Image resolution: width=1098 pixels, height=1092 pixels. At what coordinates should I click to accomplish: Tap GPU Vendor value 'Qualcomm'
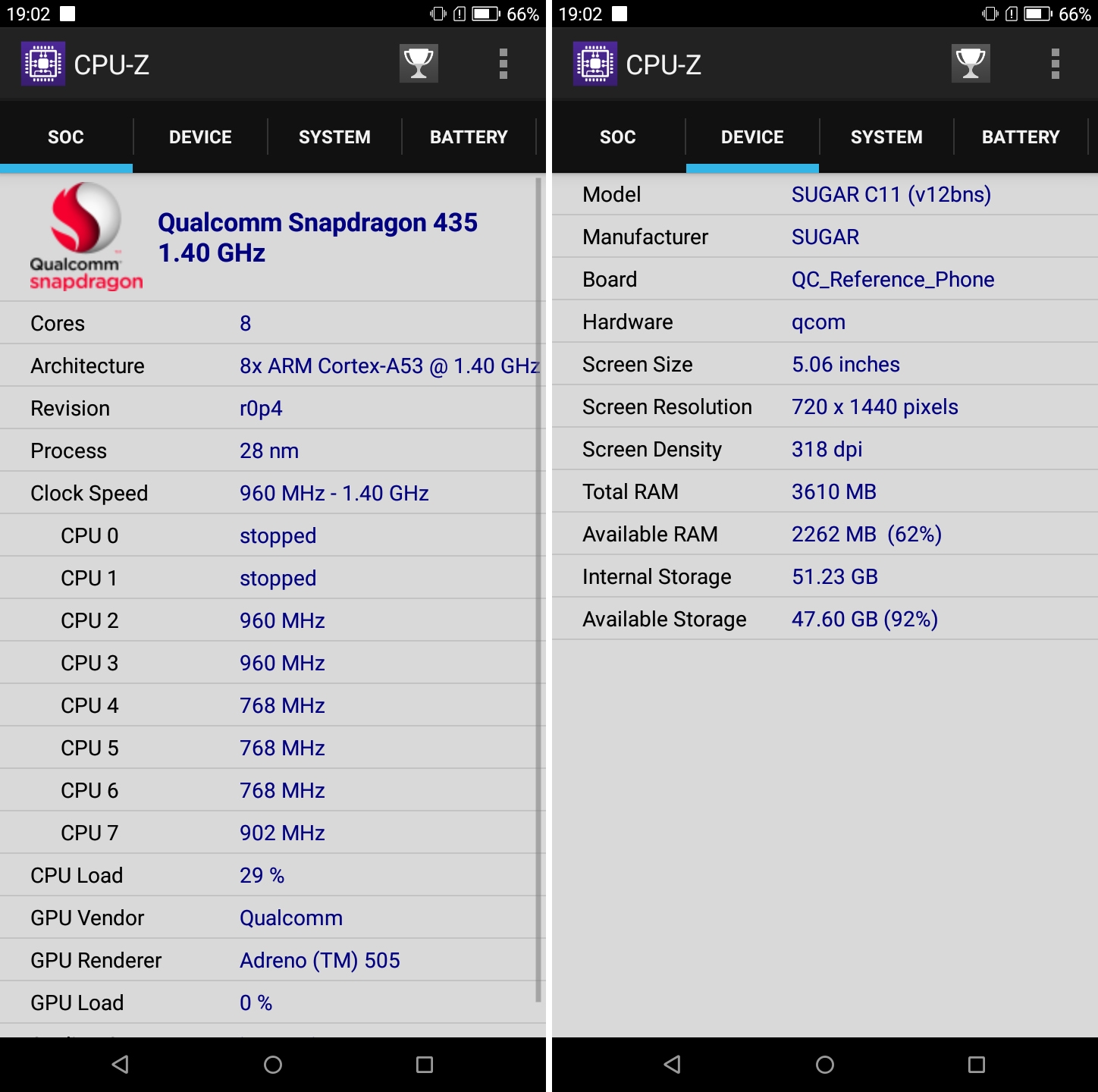(291, 918)
